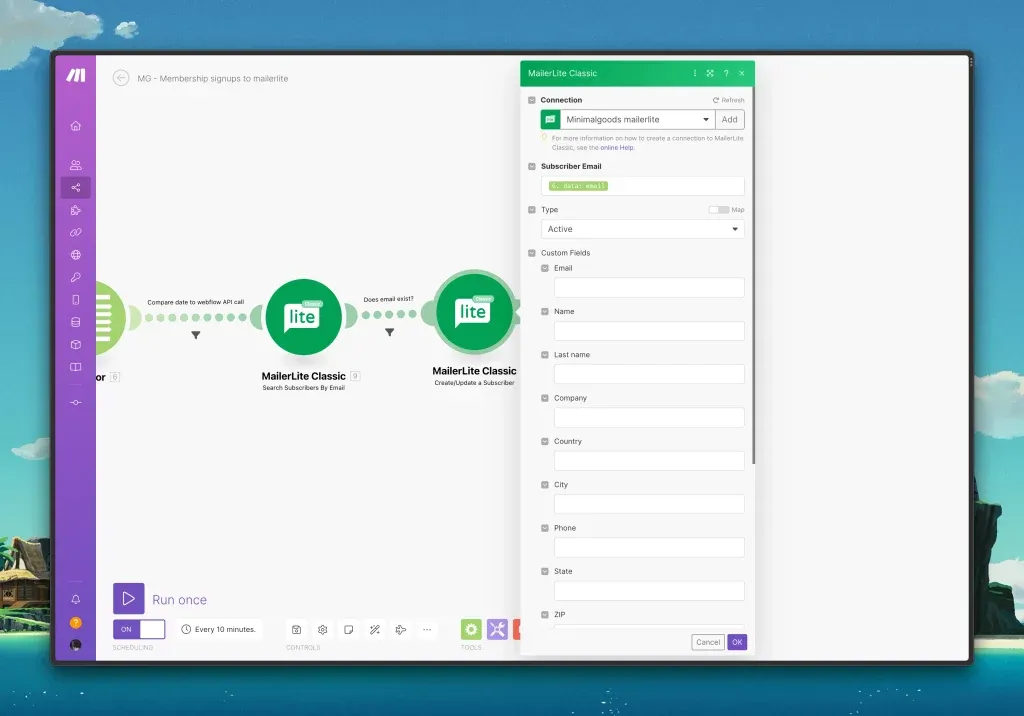
Task: Toggle the scenario scheduling ON switch
Action: pos(139,629)
